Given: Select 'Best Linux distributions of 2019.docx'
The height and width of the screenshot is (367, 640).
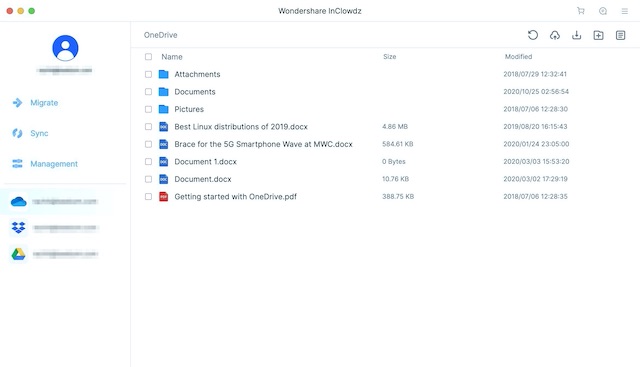Looking at the screenshot, I should tap(241, 127).
